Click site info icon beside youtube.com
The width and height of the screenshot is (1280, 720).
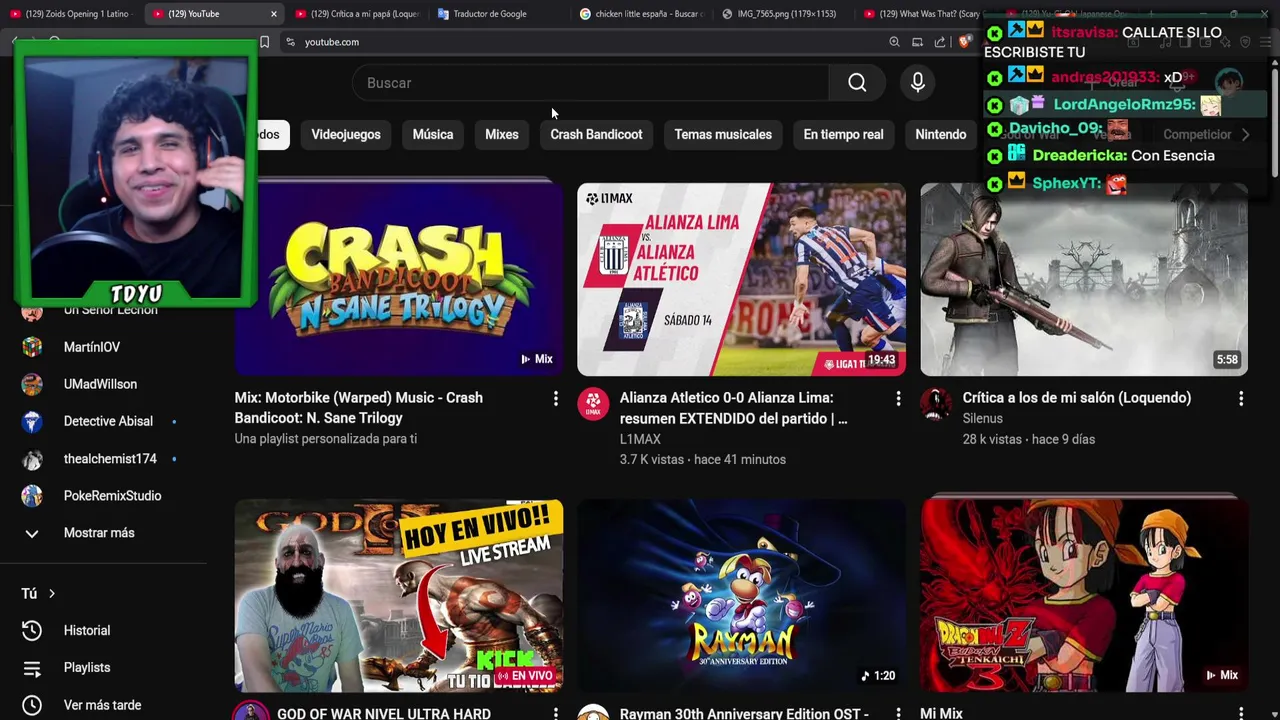(290, 42)
